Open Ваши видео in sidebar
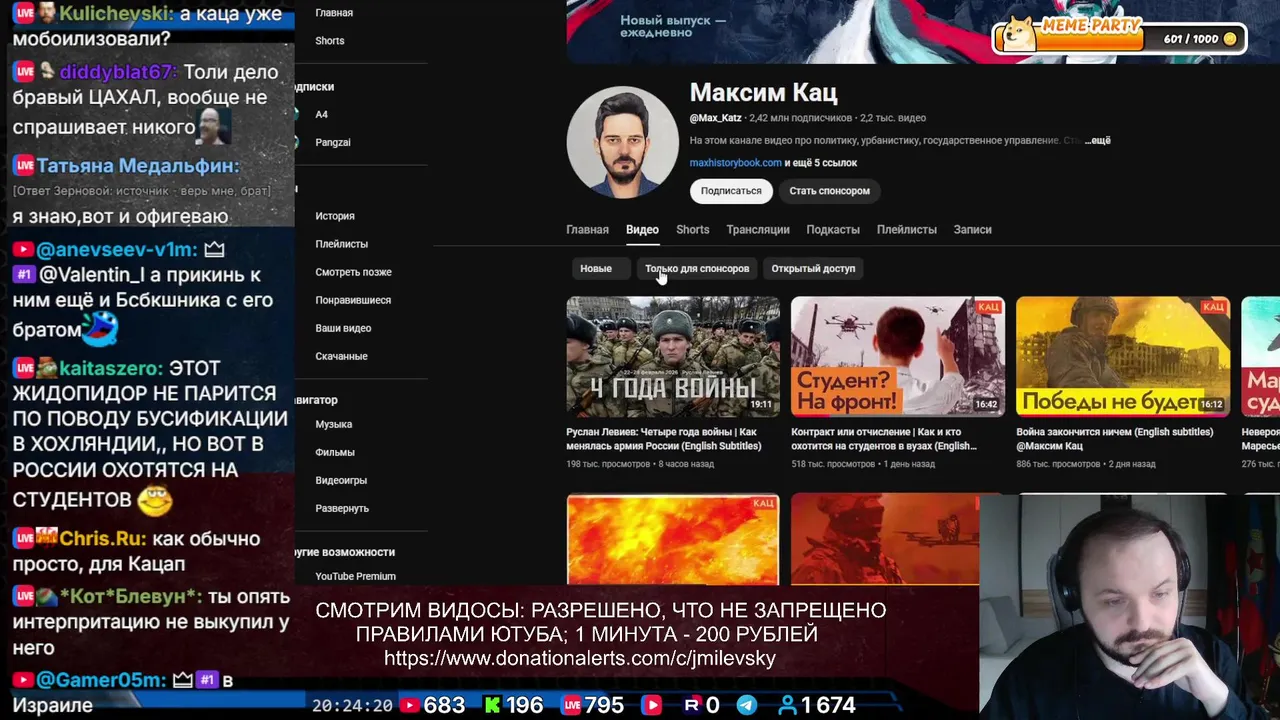1280x720 pixels. (x=343, y=328)
